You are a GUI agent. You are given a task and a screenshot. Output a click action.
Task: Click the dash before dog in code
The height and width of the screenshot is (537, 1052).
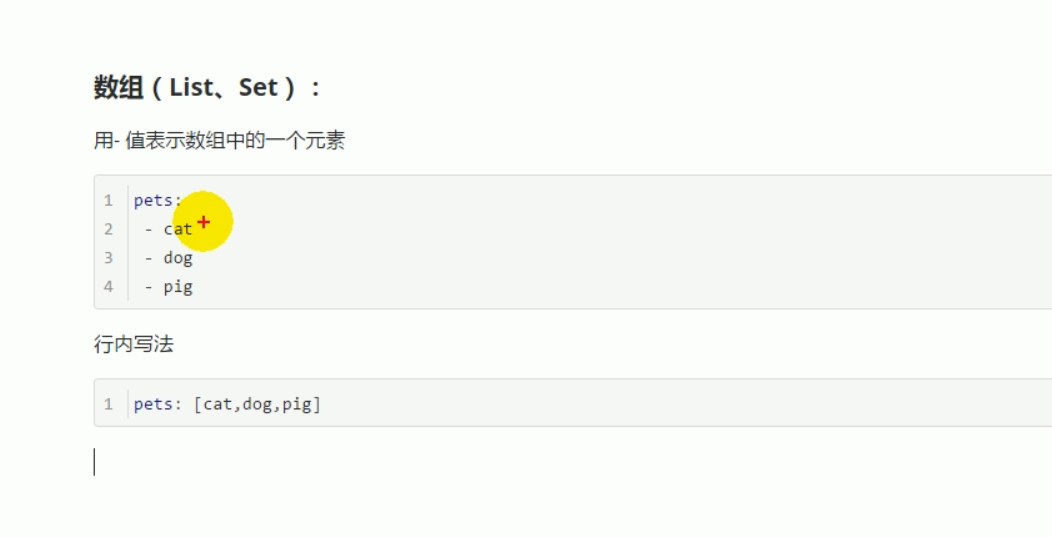149,258
